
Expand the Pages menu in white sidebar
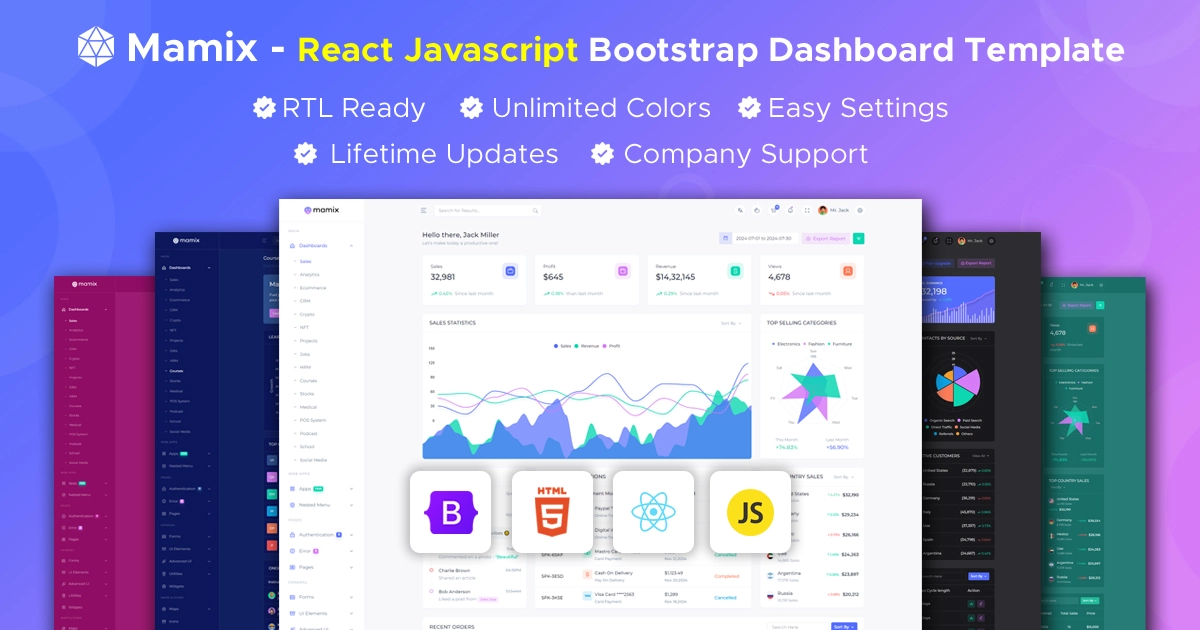[320, 567]
